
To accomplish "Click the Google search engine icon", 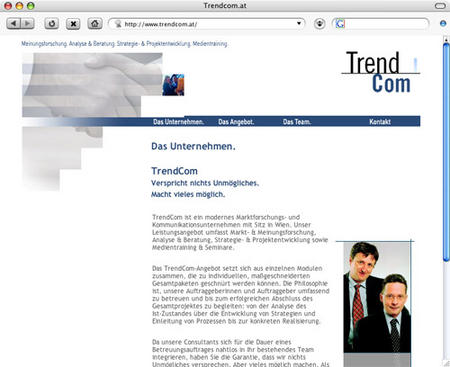I will [340, 24].
